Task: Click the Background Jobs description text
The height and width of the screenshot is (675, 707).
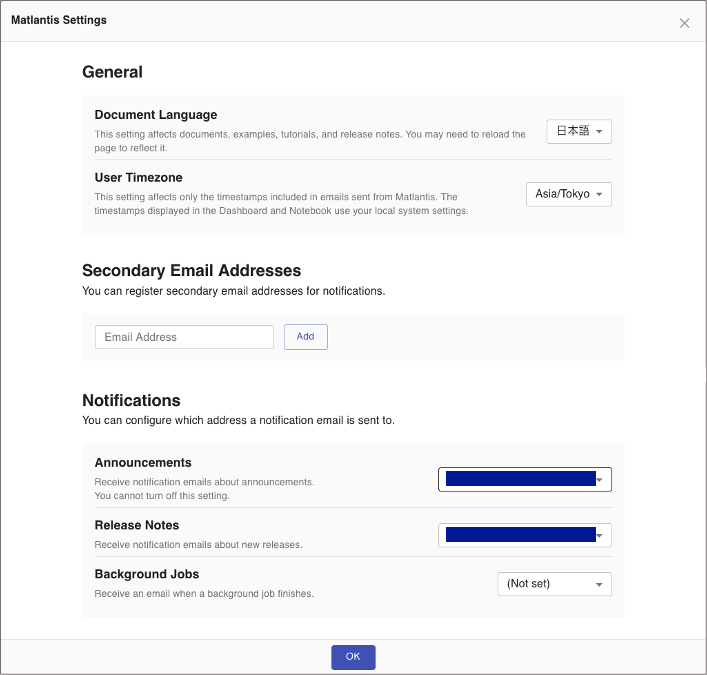Action: click(204, 594)
